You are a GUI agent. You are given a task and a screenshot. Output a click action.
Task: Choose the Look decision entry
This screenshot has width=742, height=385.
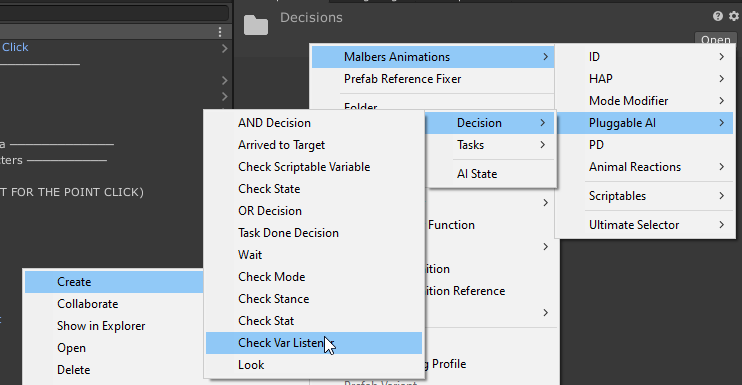(314, 365)
